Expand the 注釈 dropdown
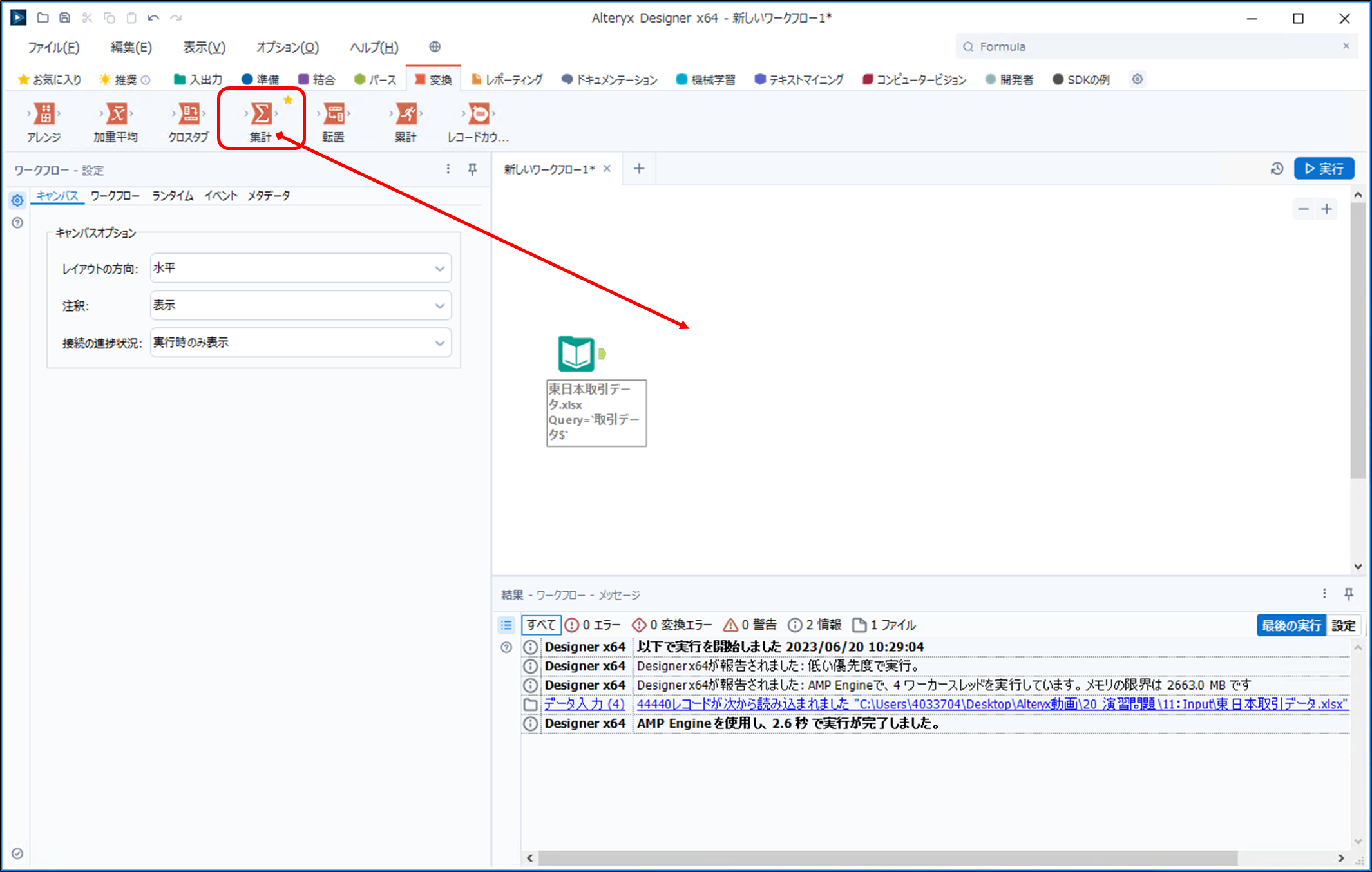 (300, 305)
